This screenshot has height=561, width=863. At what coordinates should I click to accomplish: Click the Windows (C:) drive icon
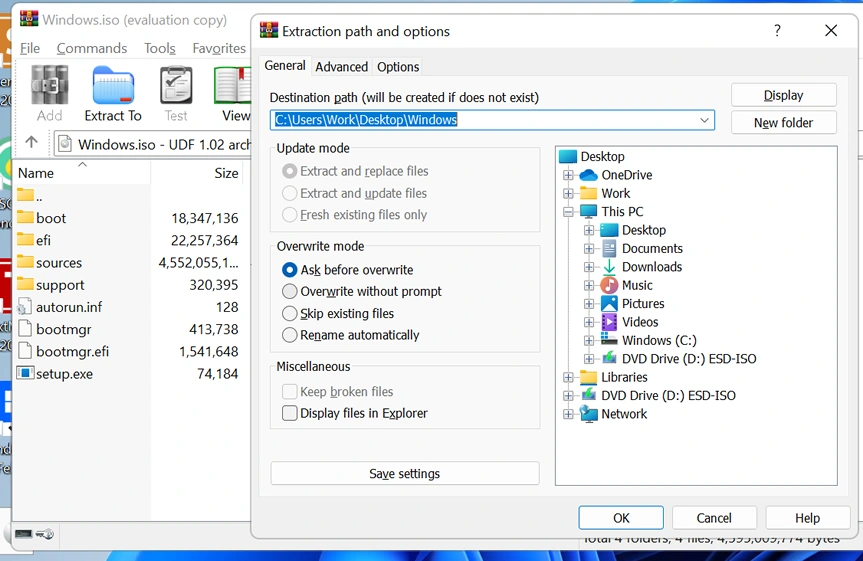[x=609, y=339]
